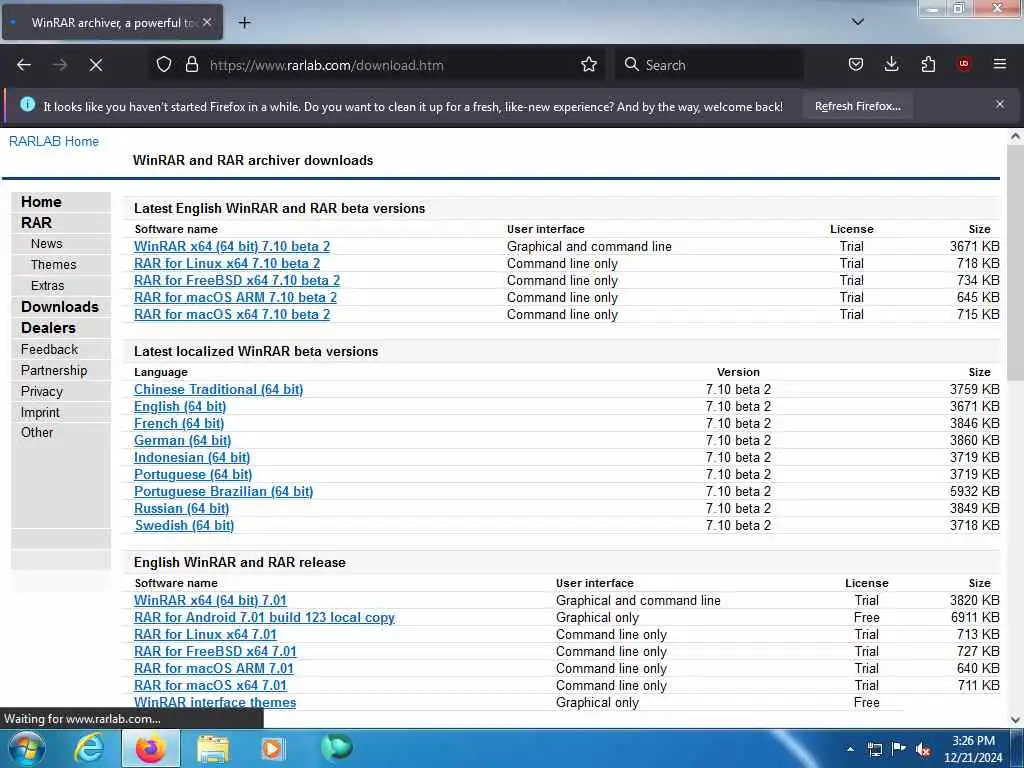Open the uBlock Origin extension icon
The height and width of the screenshot is (768, 1024).
tap(964, 64)
